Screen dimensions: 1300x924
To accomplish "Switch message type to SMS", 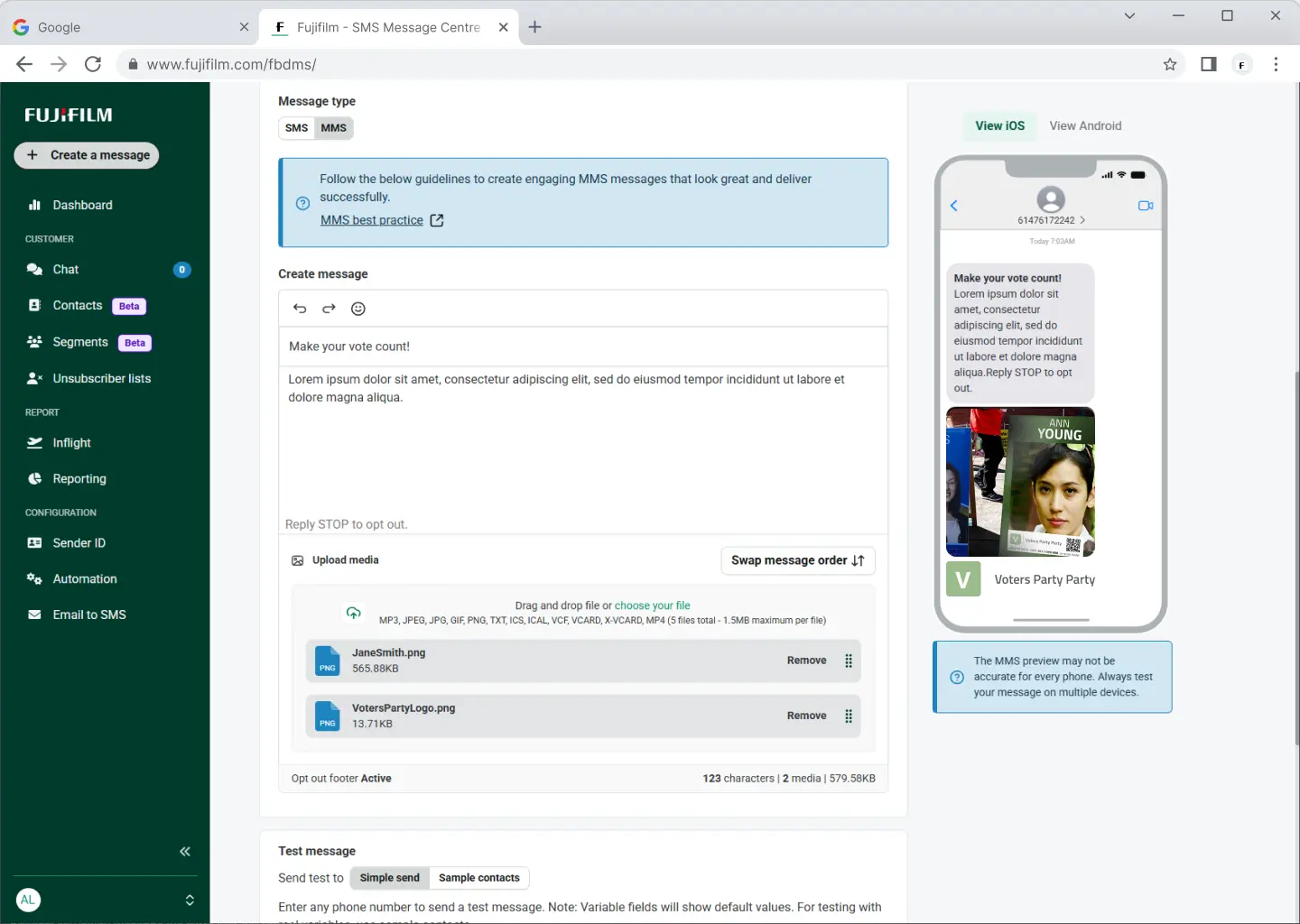I will pyautogui.click(x=296, y=128).
